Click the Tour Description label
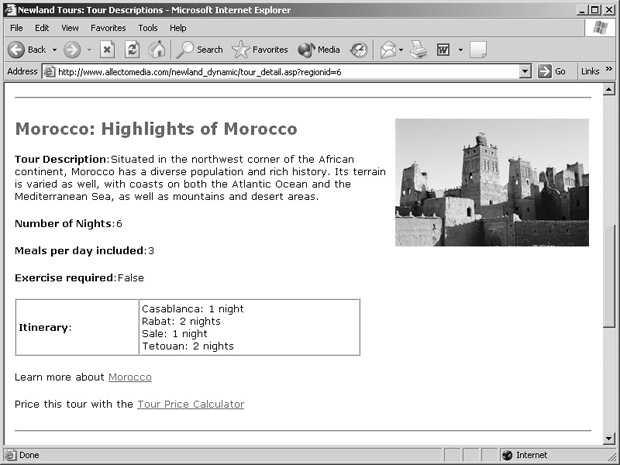The image size is (620, 465). 62,159
